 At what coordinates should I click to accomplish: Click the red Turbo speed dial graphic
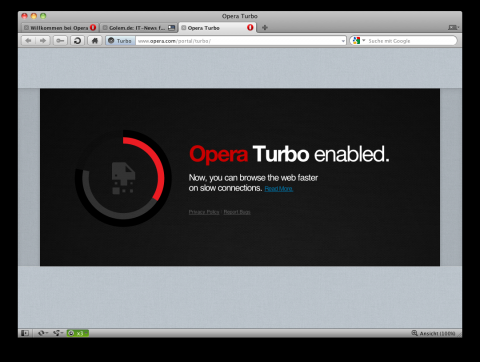123,178
